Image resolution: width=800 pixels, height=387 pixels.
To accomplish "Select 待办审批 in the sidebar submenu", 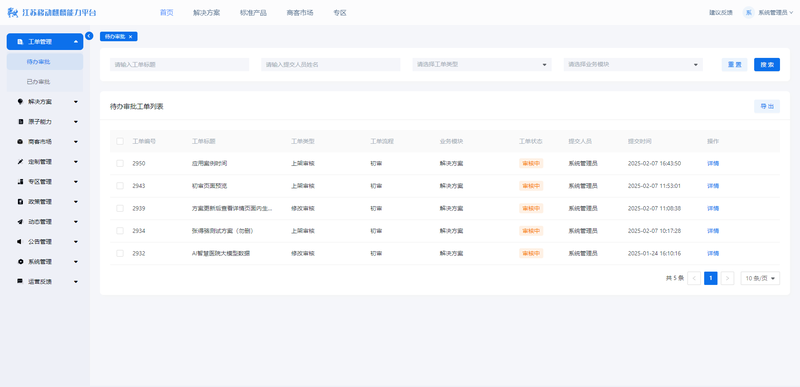I will pyautogui.click(x=45, y=62).
